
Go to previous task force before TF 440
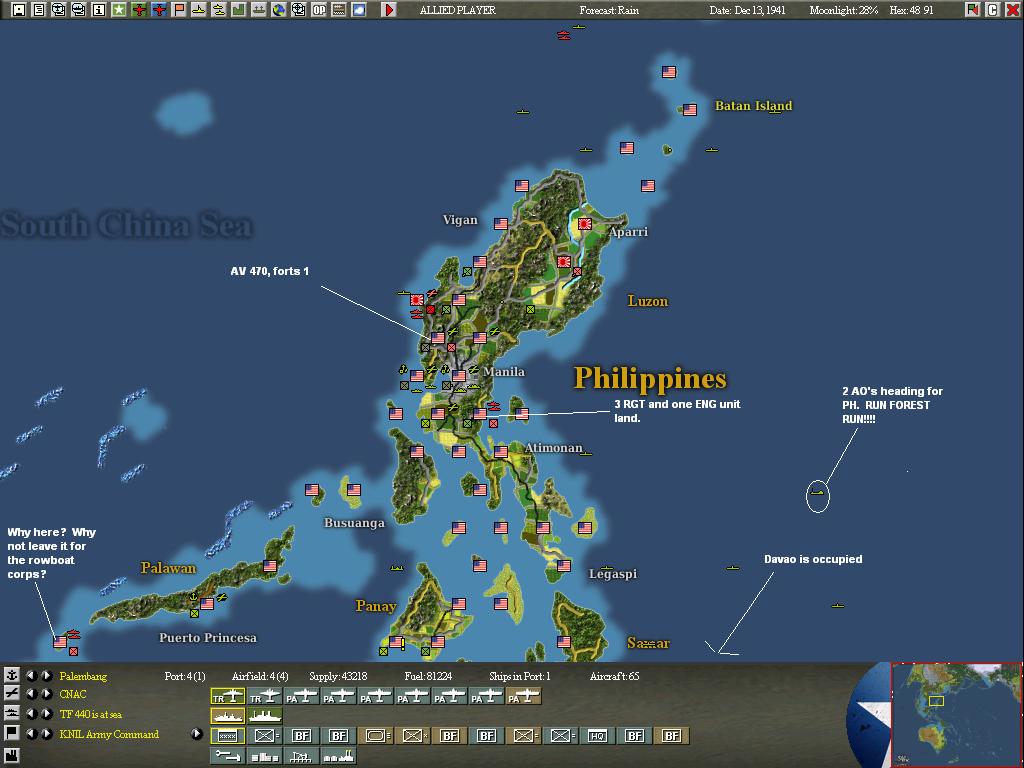pyautogui.click(x=31, y=714)
